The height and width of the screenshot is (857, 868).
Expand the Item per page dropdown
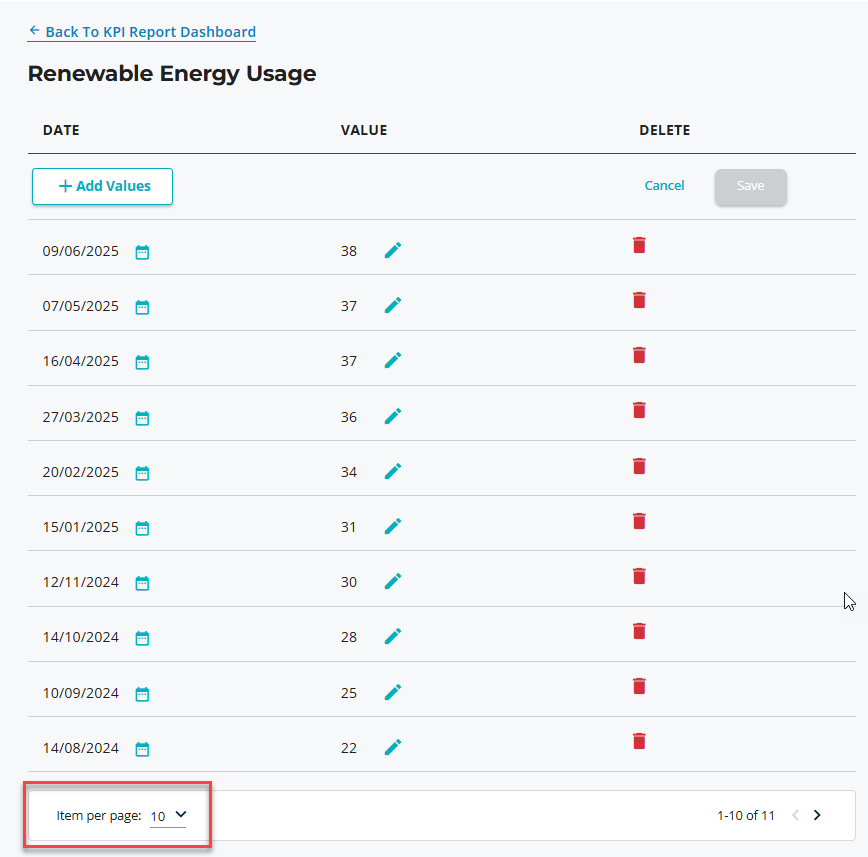click(169, 816)
